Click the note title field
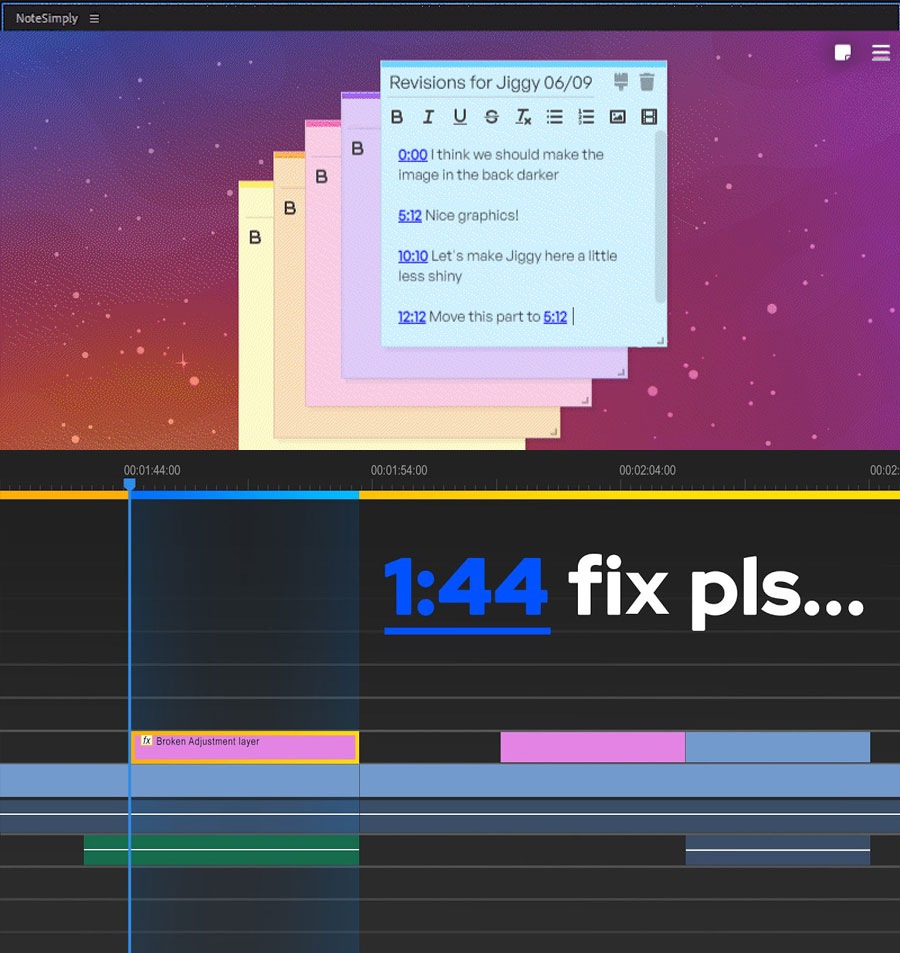The height and width of the screenshot is (953, 900). (490, 83)
